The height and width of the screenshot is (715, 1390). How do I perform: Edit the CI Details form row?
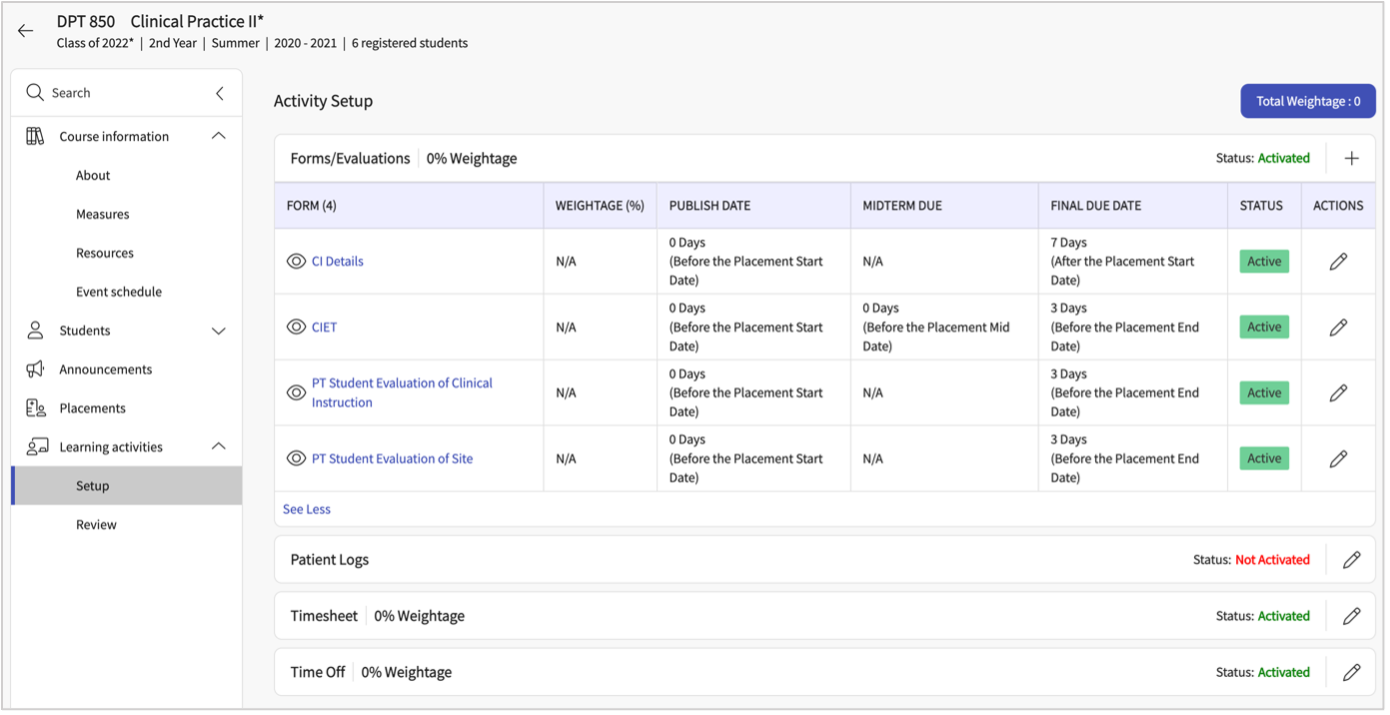point(1338,261)
